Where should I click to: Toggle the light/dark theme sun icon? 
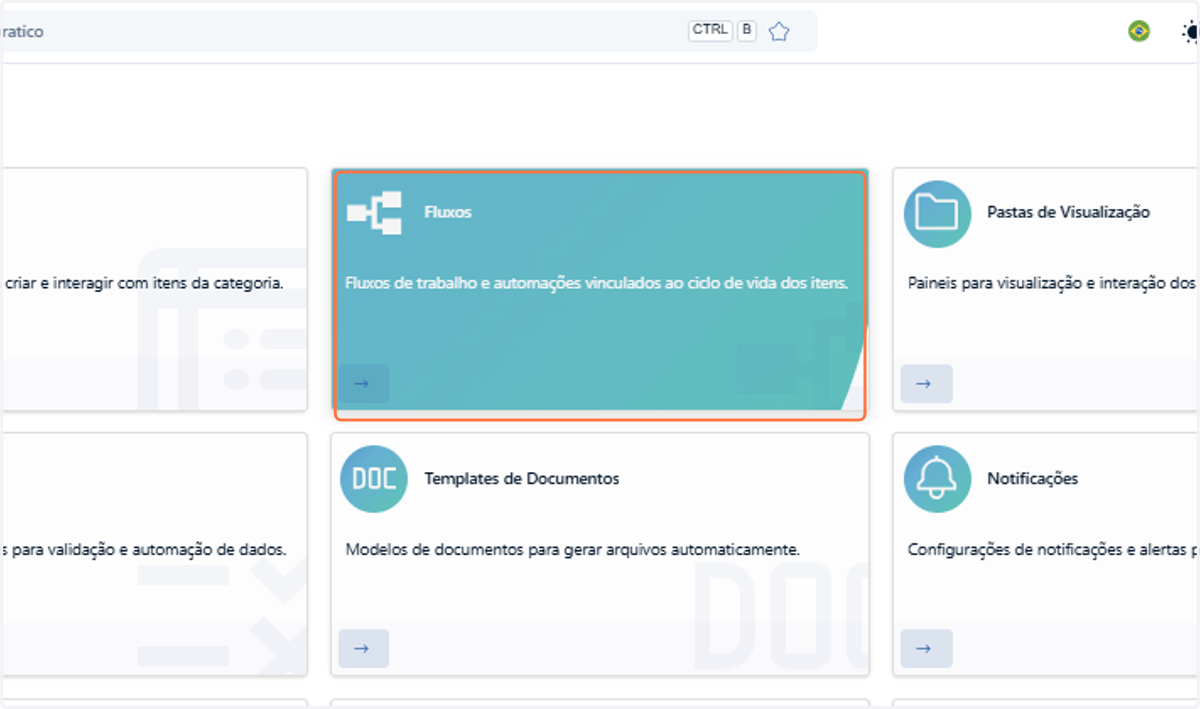(1190, 33)
